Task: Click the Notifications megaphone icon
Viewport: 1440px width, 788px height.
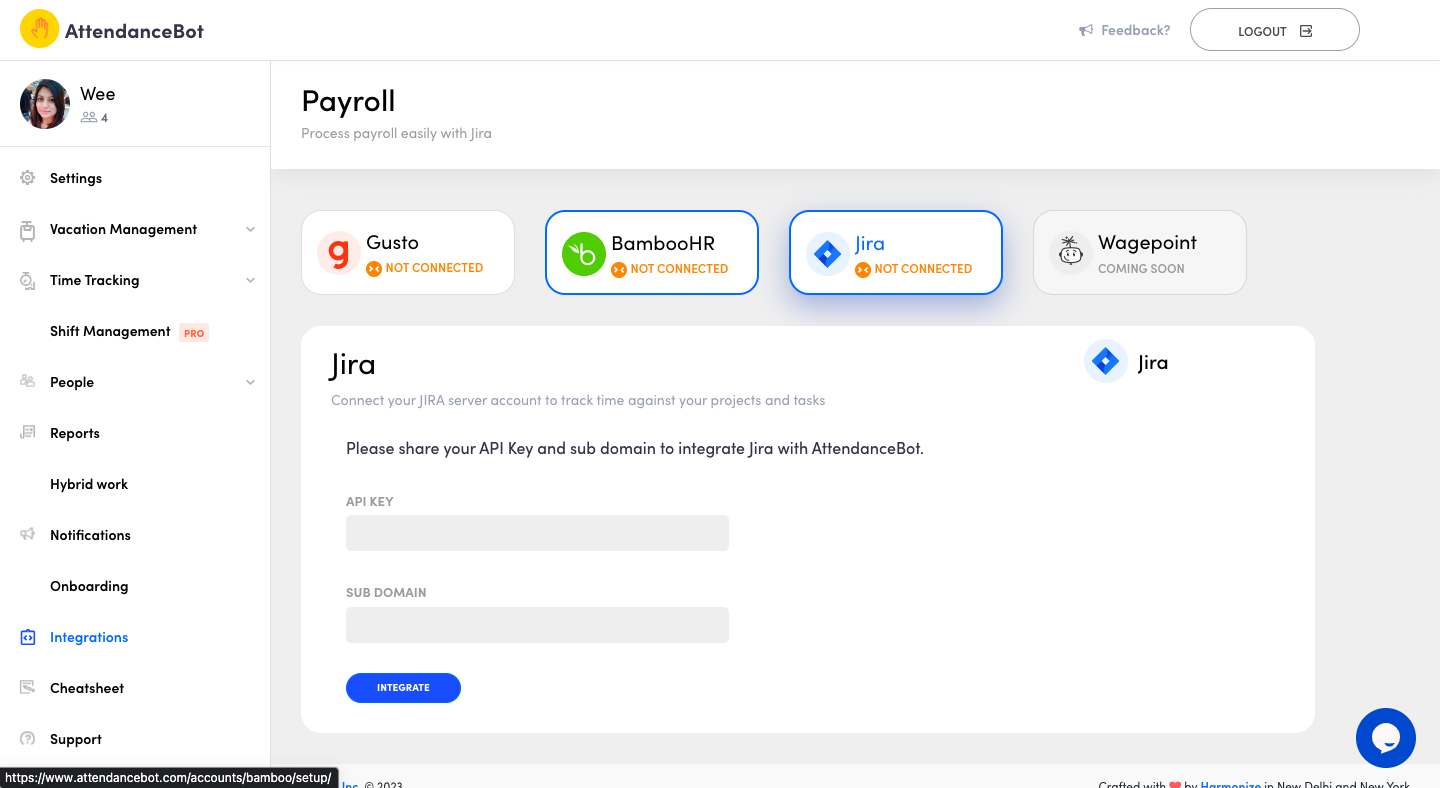Action: (28, 535)
